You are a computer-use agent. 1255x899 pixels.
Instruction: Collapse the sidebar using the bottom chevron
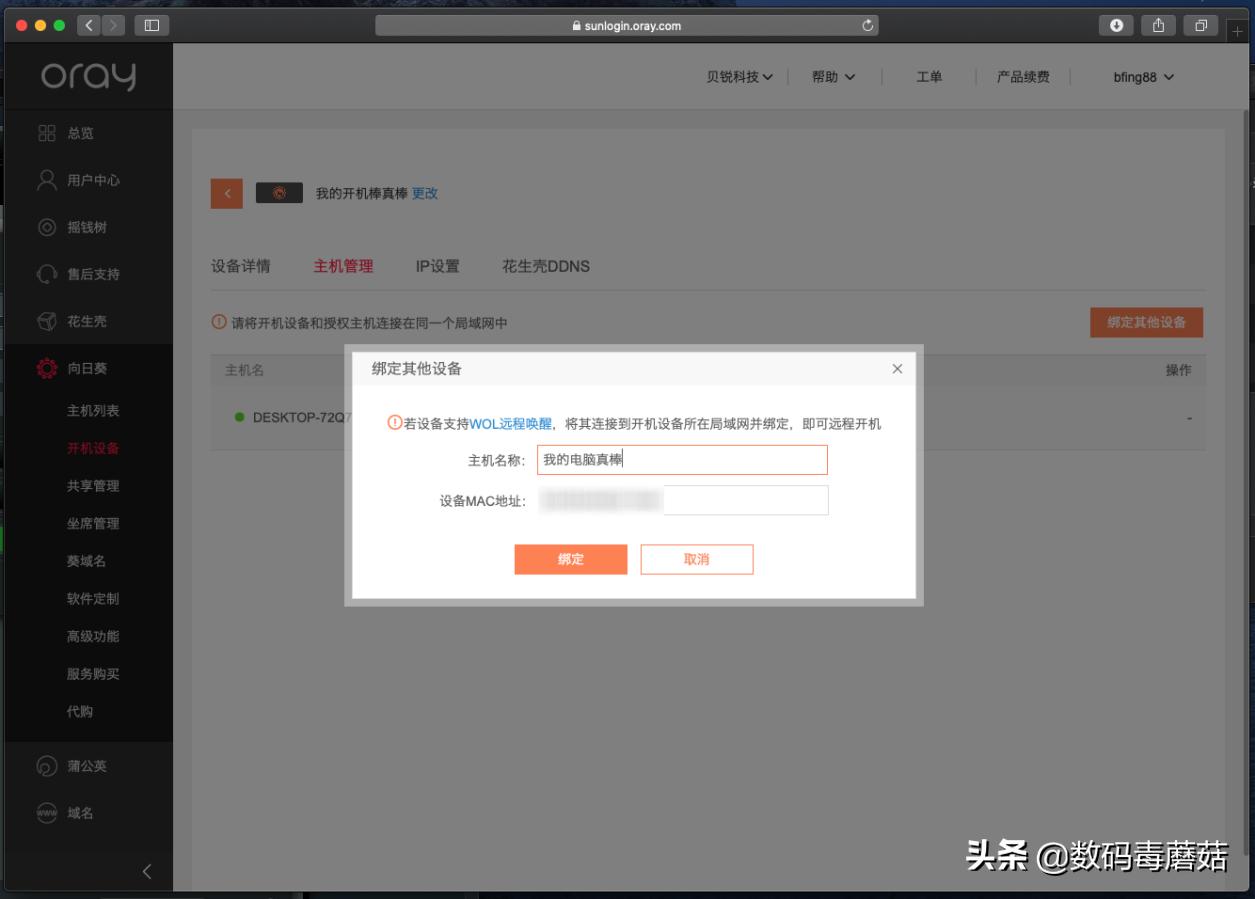point(147,872)
